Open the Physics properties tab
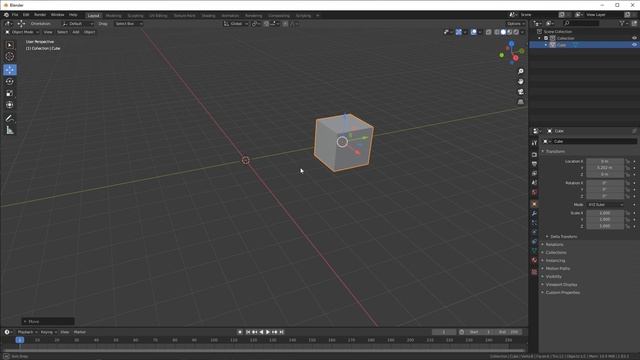640x360 pixels. (x=534, y=232)
